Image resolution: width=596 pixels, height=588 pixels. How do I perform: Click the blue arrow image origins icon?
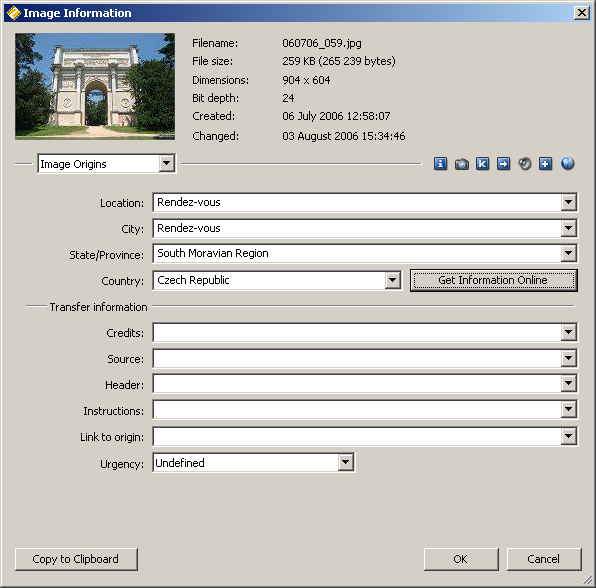pyautogui.click(x=503, y=164)
